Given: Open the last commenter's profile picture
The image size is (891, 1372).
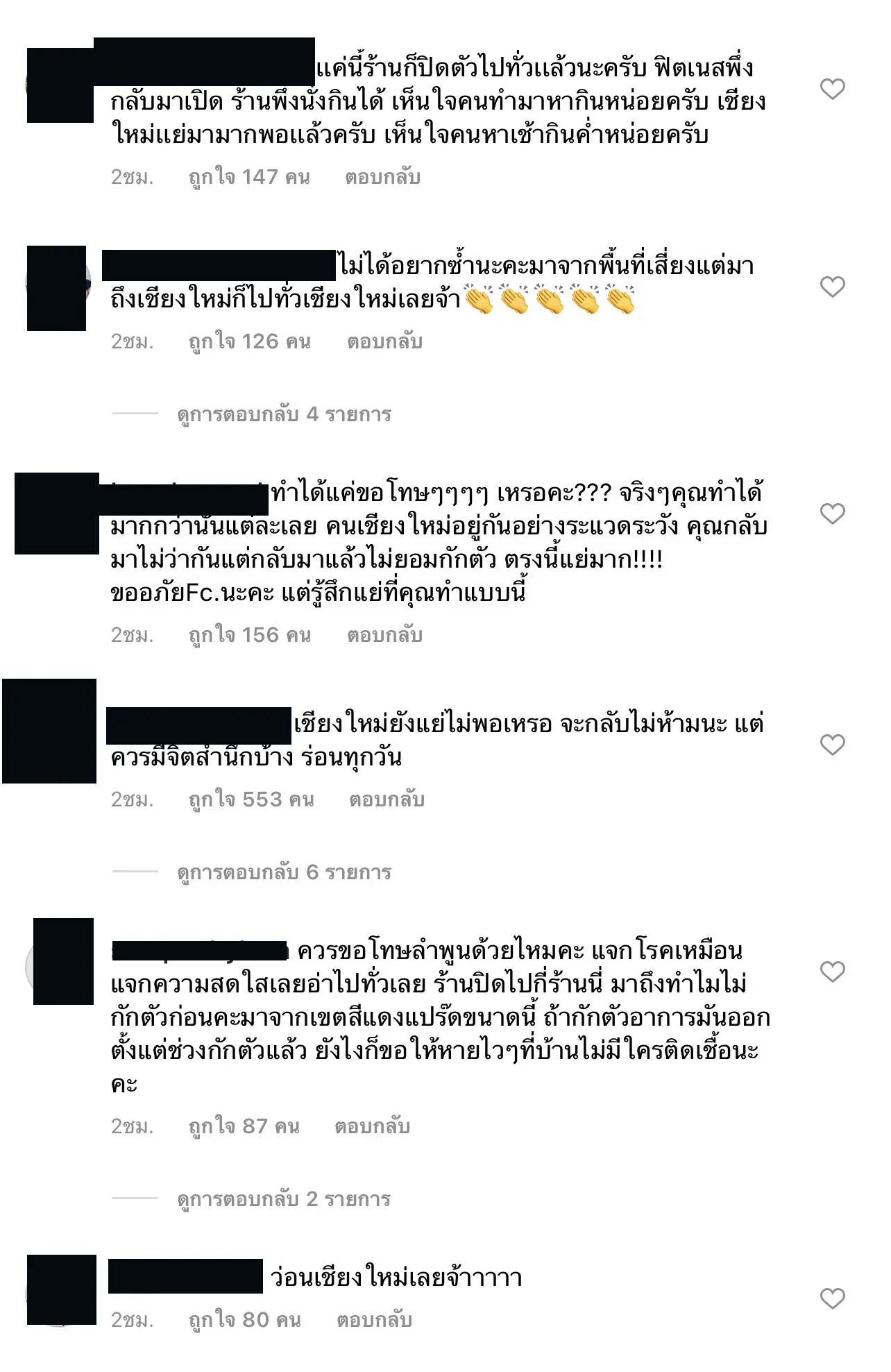Looking at the screenshot, I should coord(61,1289).
